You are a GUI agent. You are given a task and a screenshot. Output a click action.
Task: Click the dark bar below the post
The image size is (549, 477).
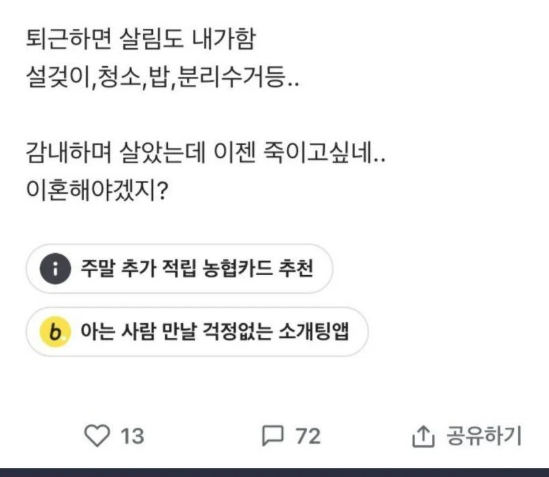274,472
